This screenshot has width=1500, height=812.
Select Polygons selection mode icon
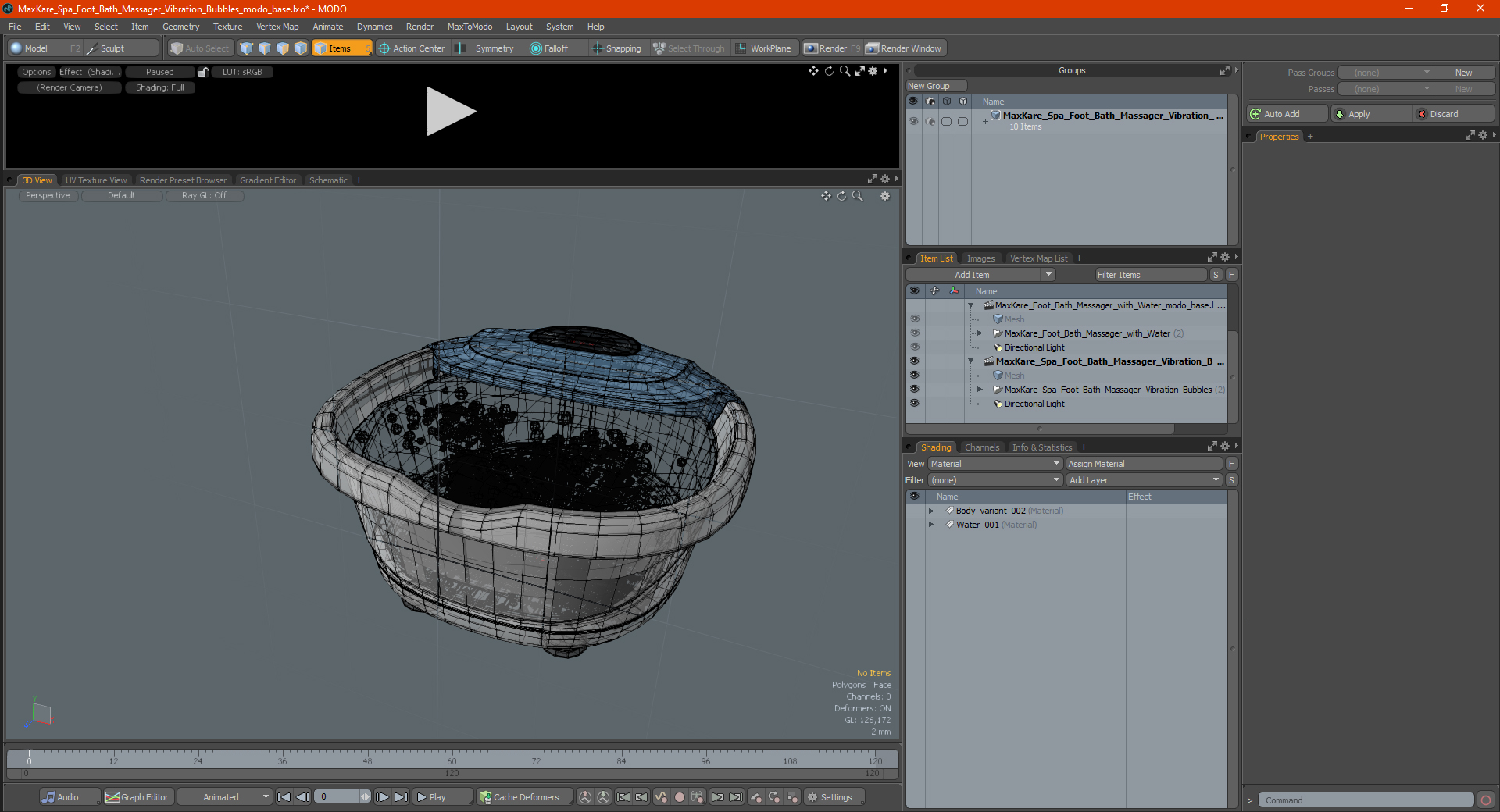click(x=283, y=48)
